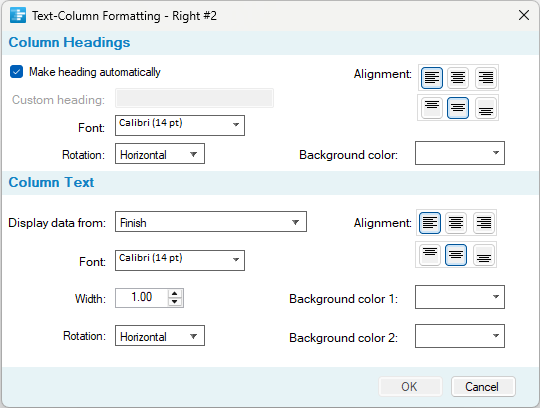The image size is (540, 408).
Task: Open the Column Text Font dropdown
Action: [x=180, y=261]
